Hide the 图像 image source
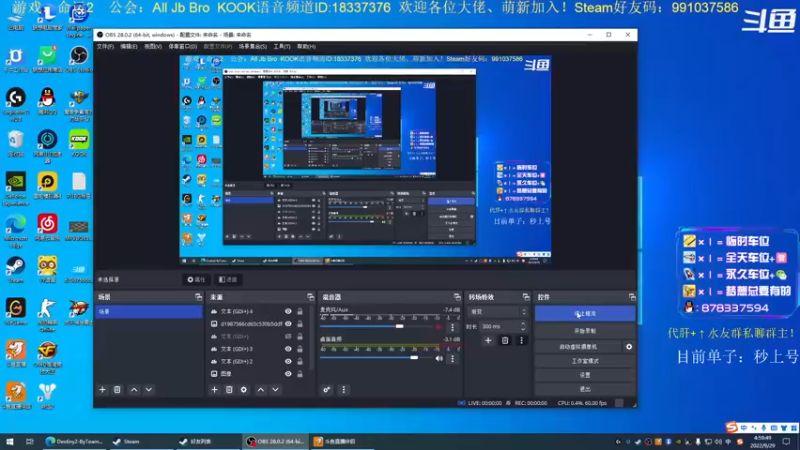The width and height of the screenshot is (800, 450). click(x=288, y=374)
